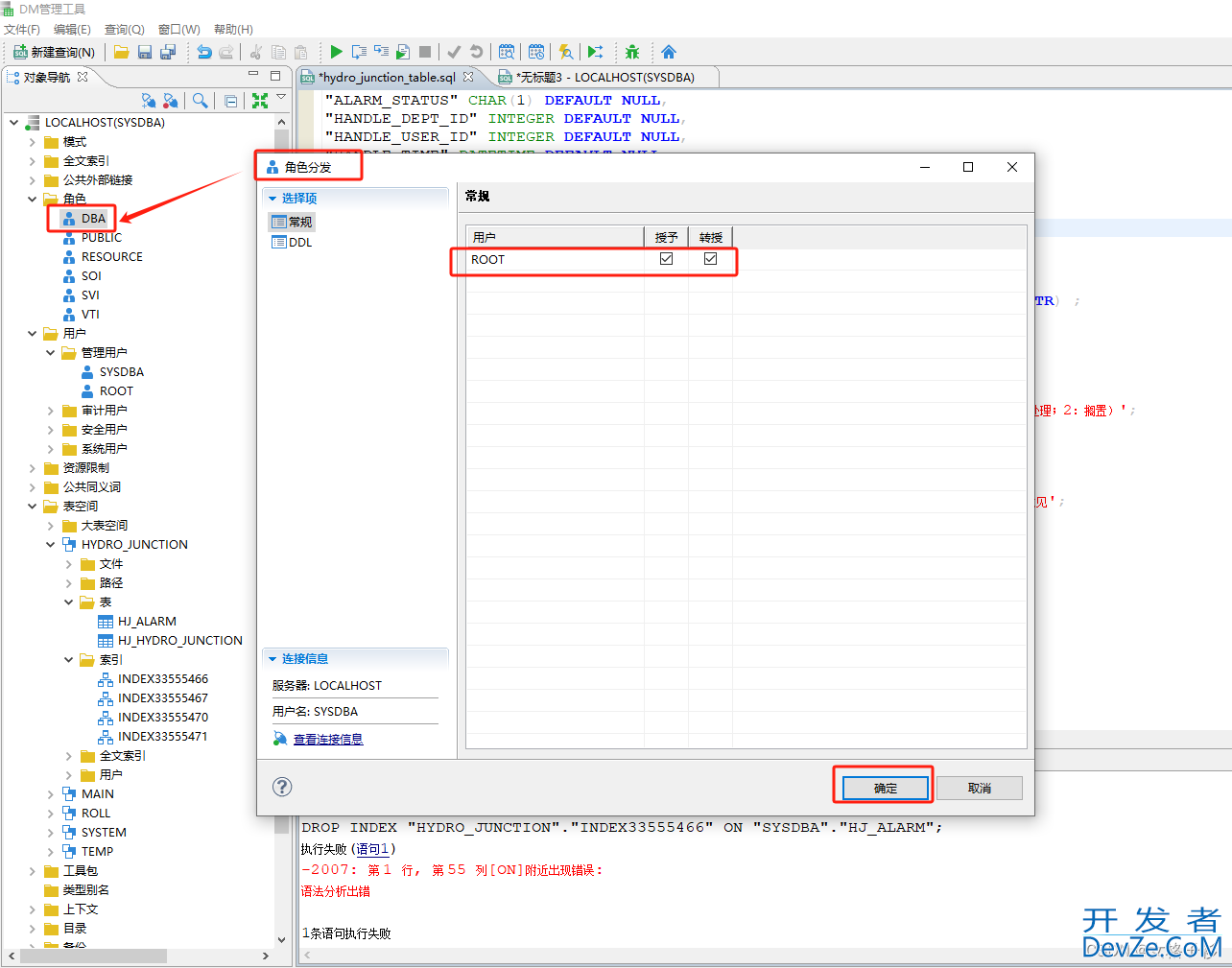This screenshot has width=1232, height=968.
Task: Click the green debug bug icon
Action: 631,52
